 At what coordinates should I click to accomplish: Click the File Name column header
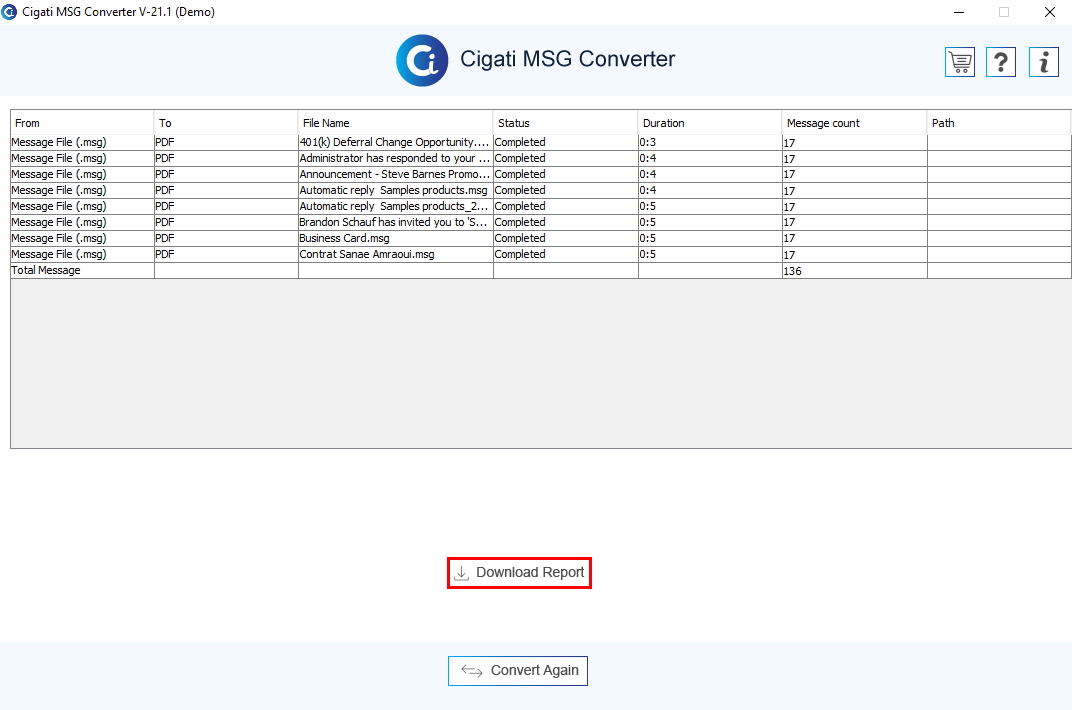tap(395, 123)
